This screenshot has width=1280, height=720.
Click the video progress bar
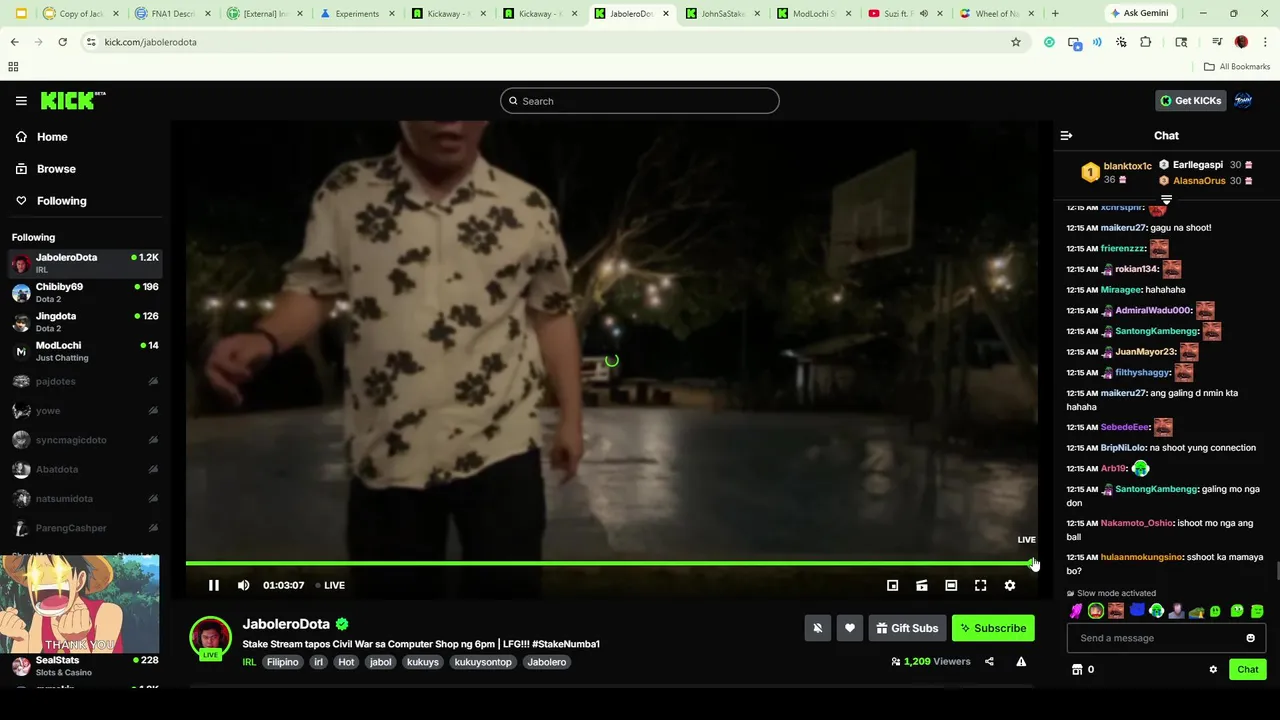click(610, 564)
